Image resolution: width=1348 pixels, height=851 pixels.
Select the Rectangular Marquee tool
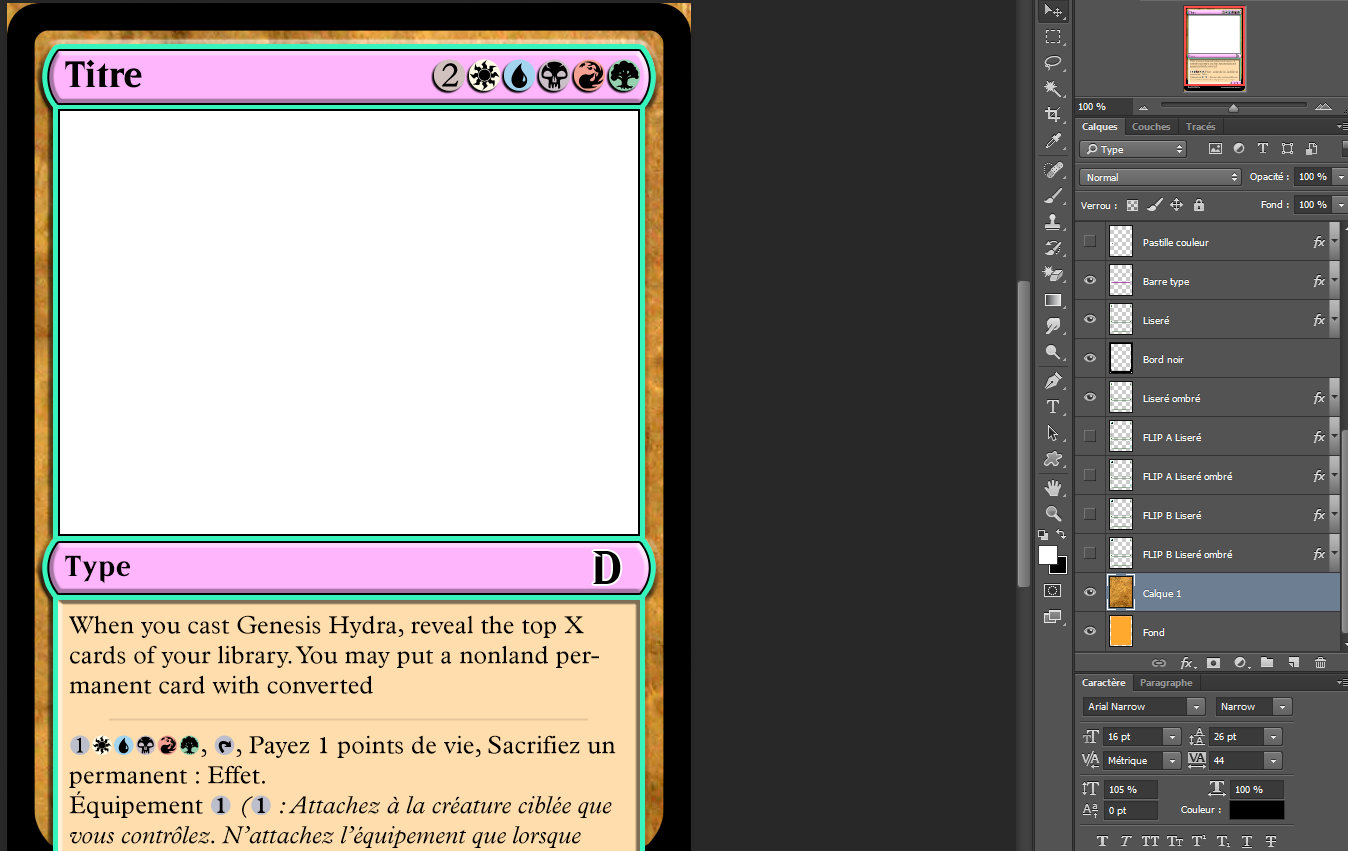pyautogui.click(x=1053, y=37)
